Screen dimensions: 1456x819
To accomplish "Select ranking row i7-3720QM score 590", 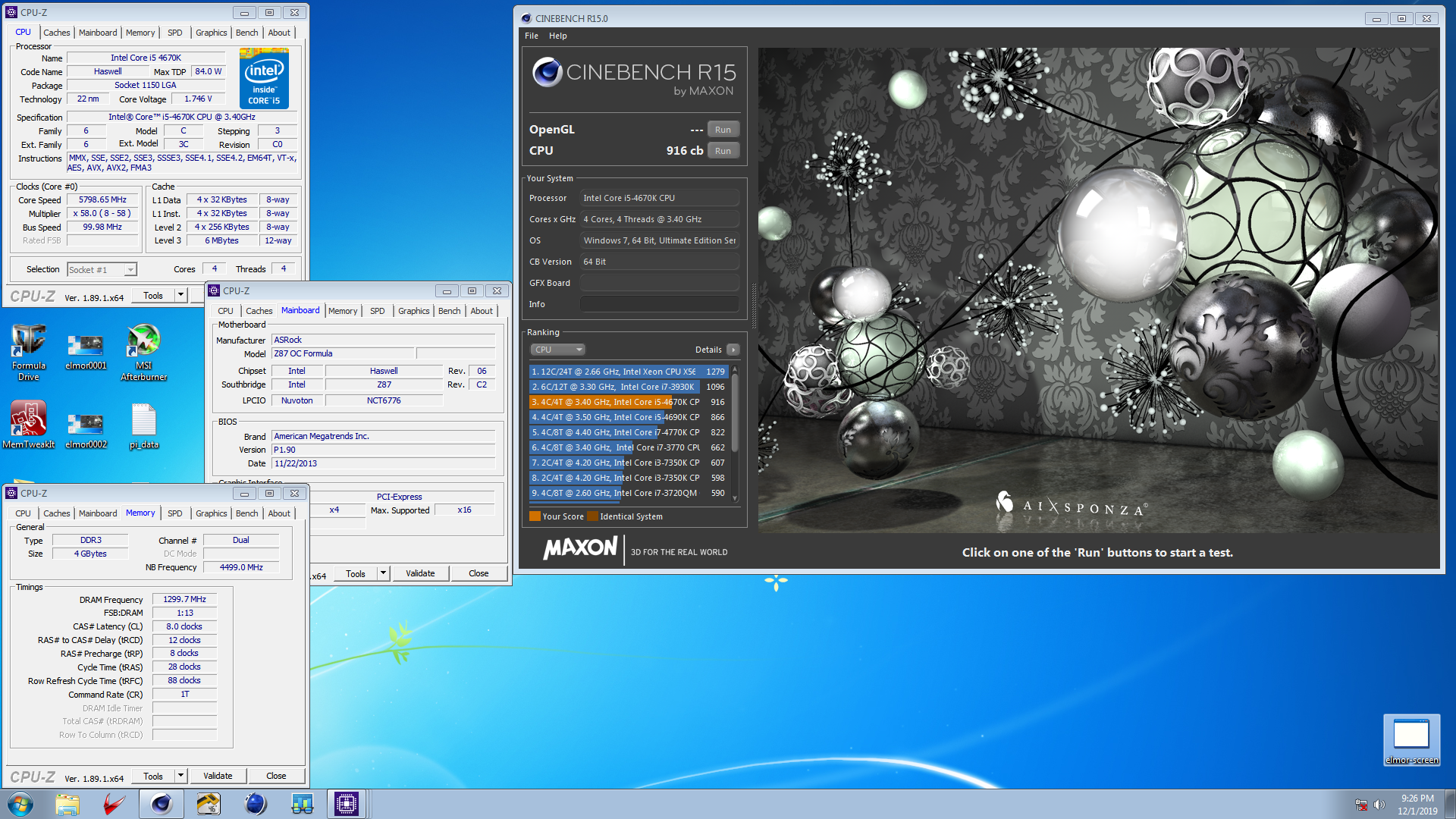I will click(x=629, y=493).
